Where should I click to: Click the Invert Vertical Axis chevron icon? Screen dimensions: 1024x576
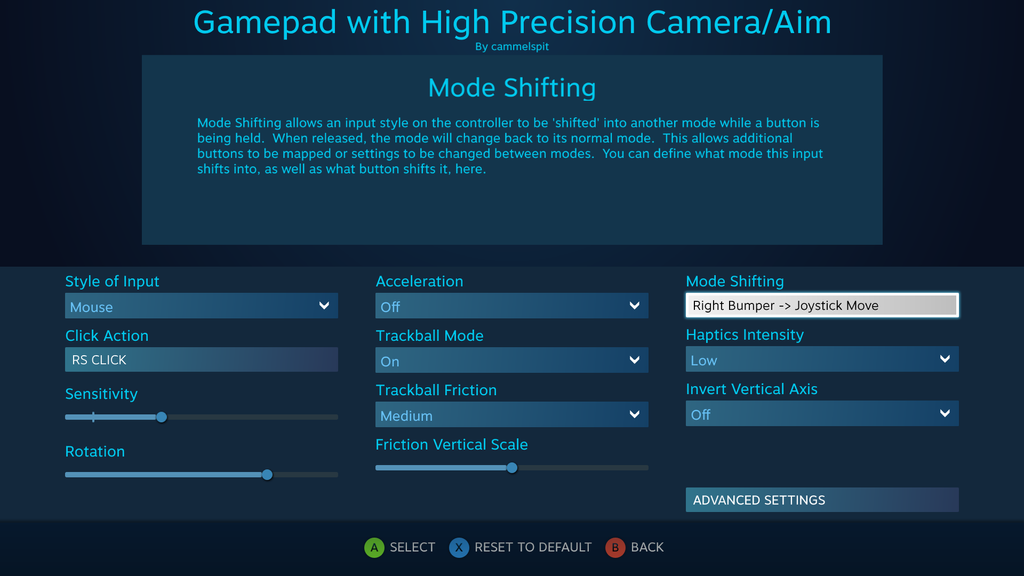(x=947, y=413)
